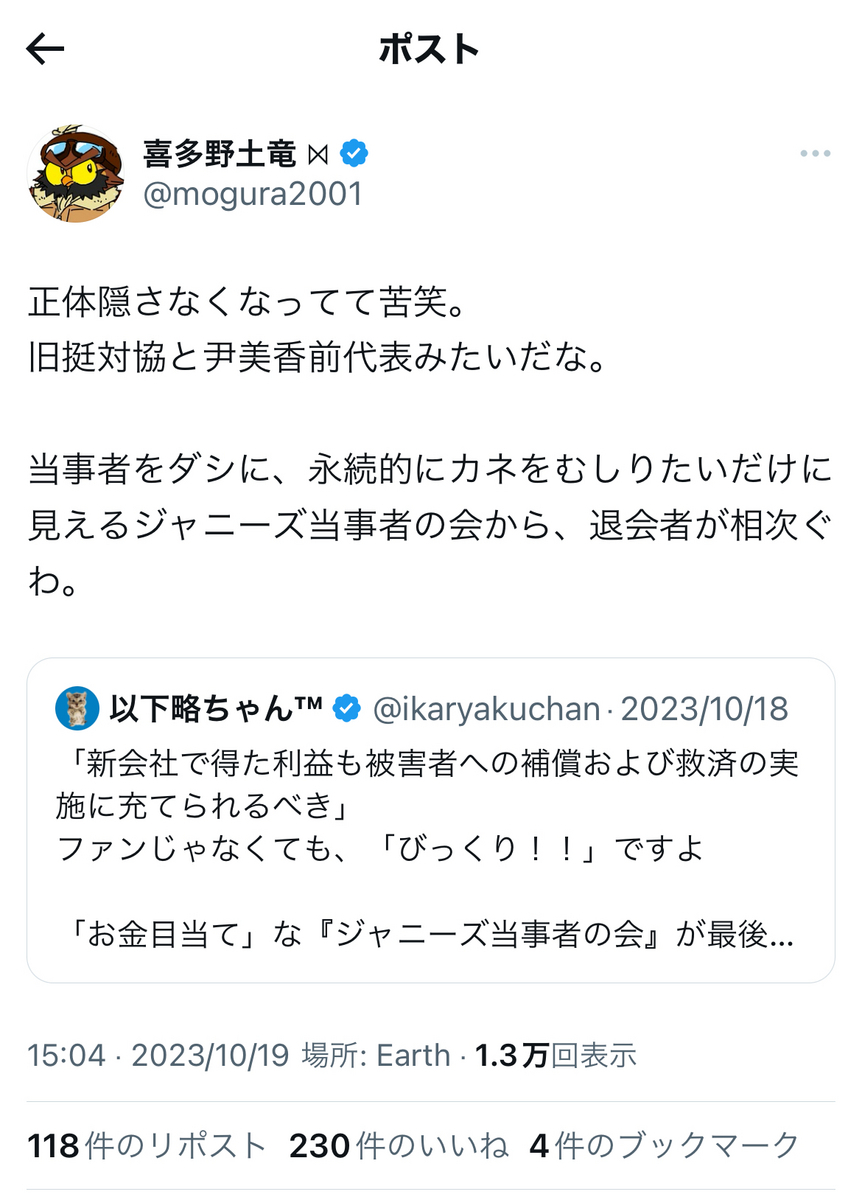The height and width of the screenshot is (1200, 862).
Task: Tap the ポスト header title
Action: click(430, 49)
